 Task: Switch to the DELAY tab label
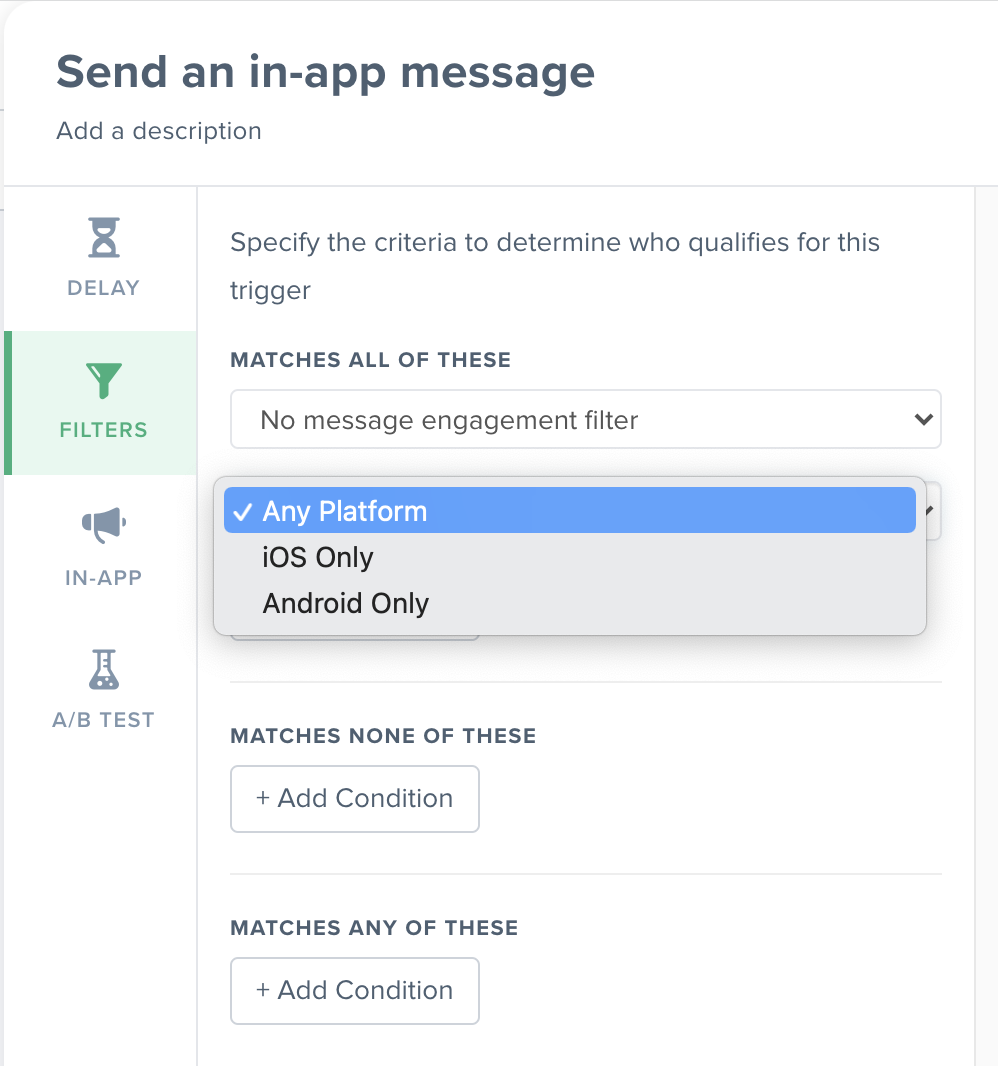103,288
